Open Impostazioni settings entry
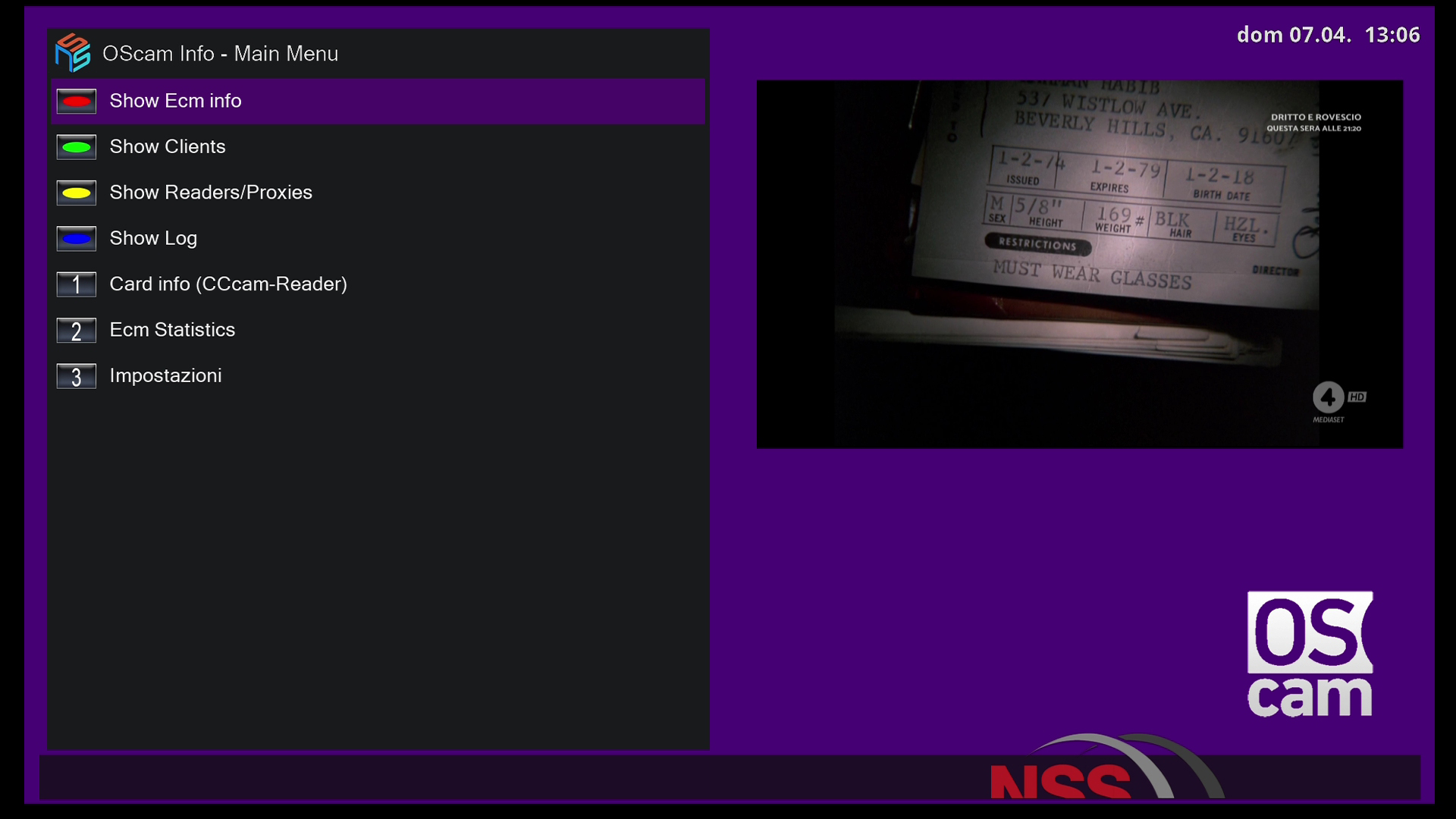1456x819 pixels. click(x=165, y=375)
